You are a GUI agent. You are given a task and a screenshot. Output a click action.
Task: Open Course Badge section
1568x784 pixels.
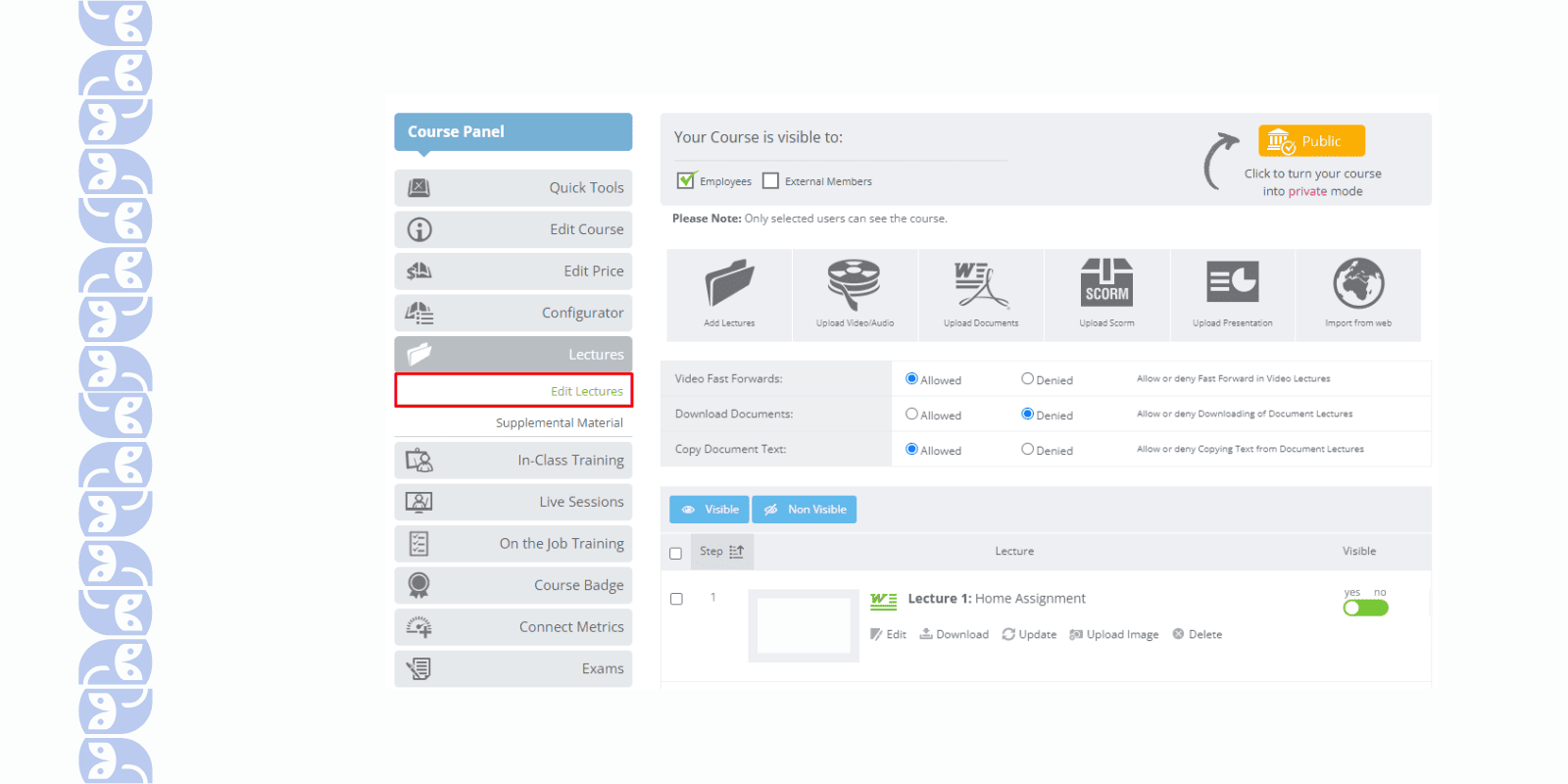pyautogui.click(x=513, y=585)
